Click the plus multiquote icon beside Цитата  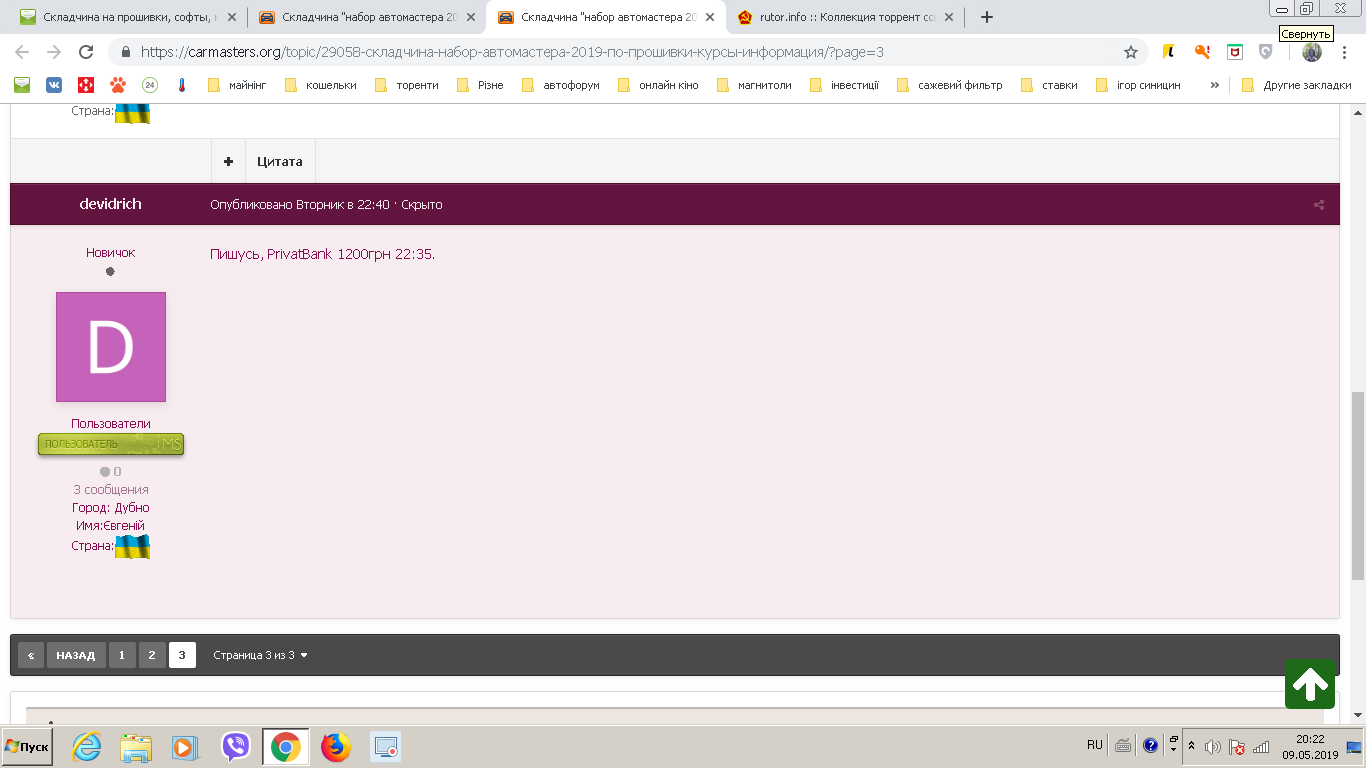(x=228, y=162)
